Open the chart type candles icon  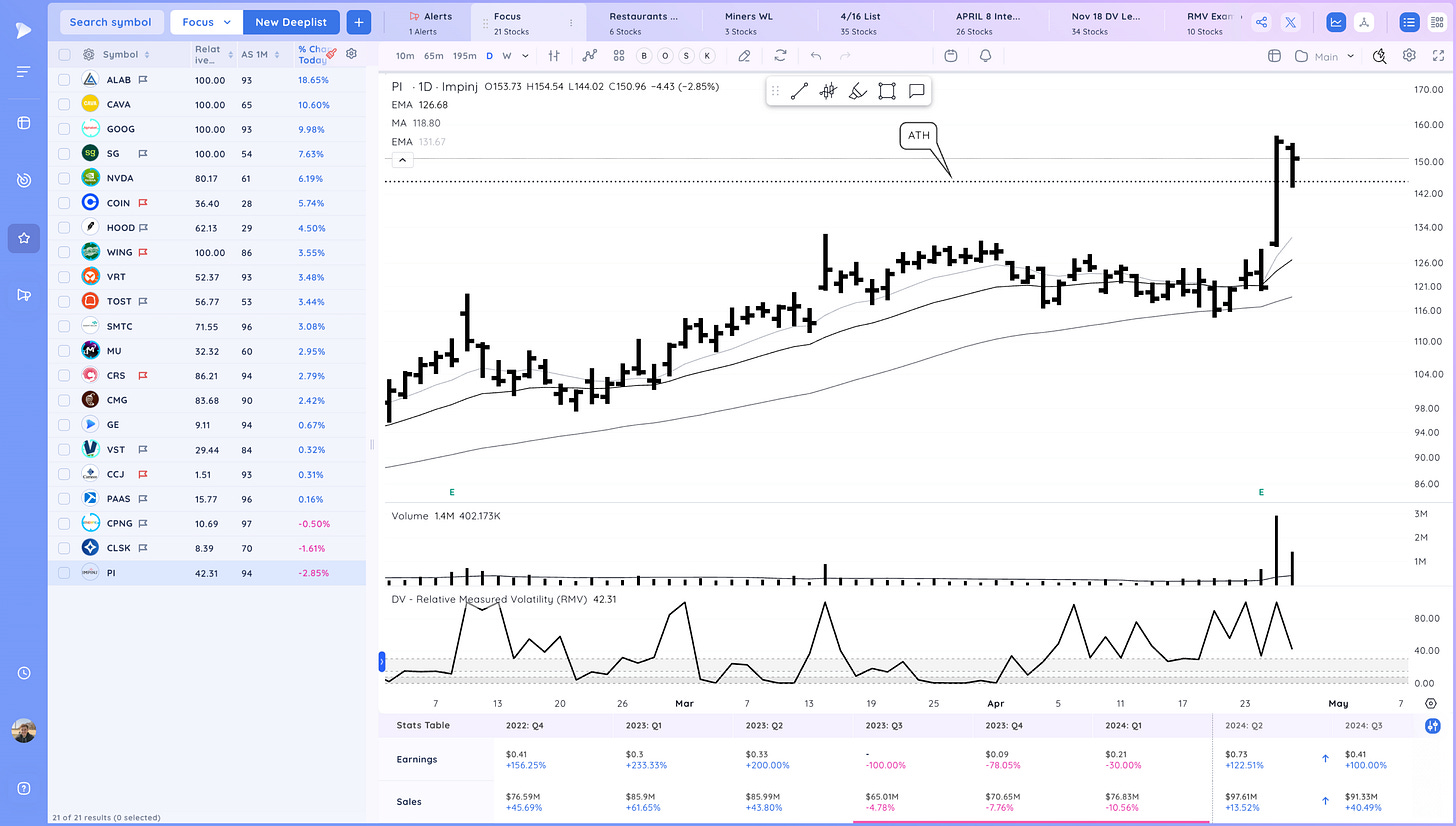coord(554,56)
